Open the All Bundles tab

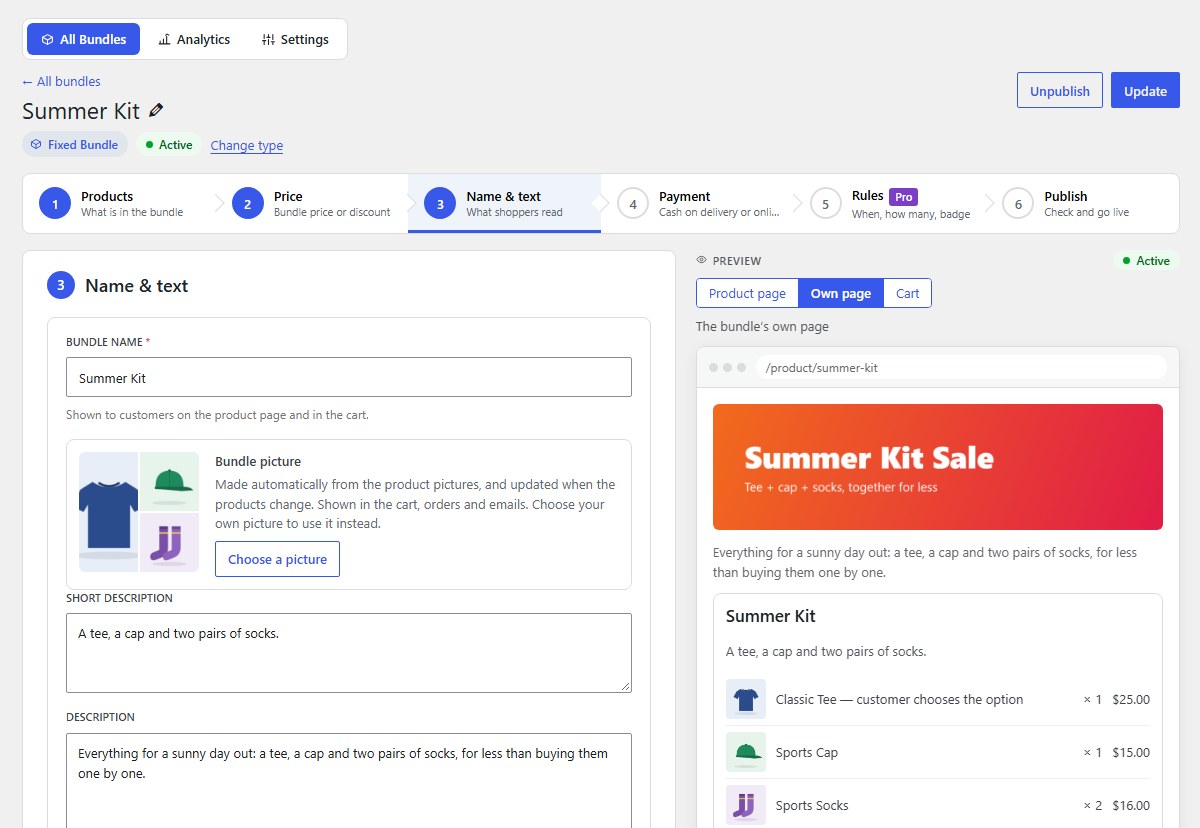pos(84,39)
